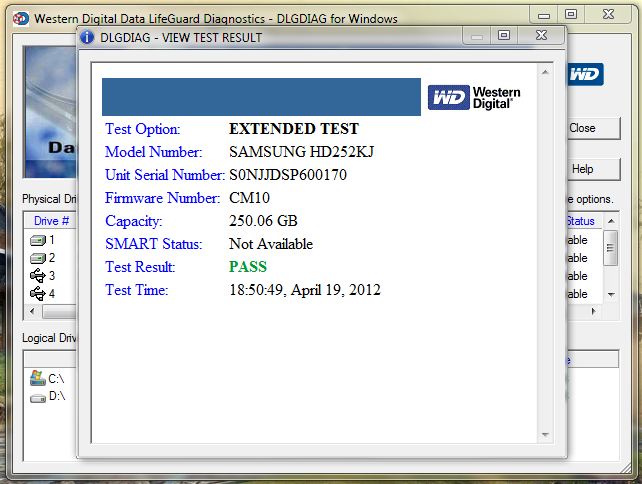This screenshot has height=484, width=642.
Task: Click the Firmware Number: label
Action: 163,198
